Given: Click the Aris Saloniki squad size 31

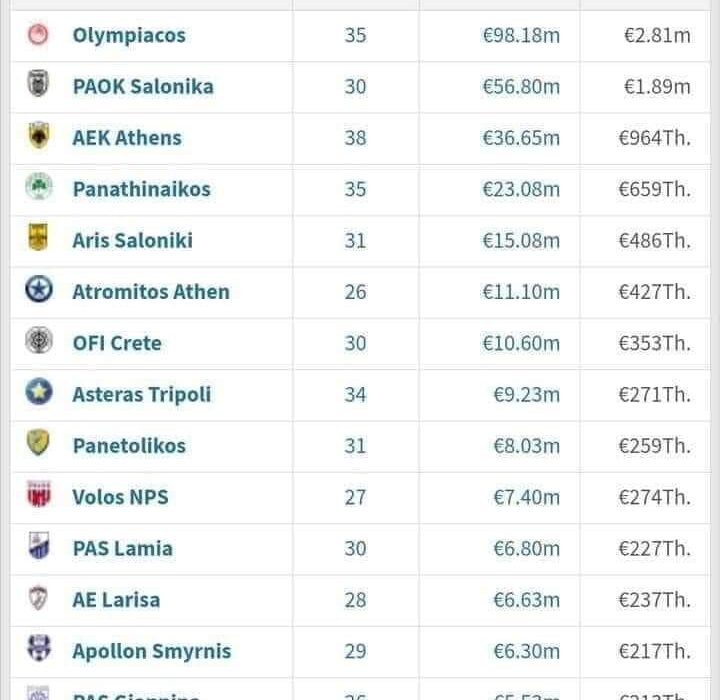Looking at the screenshot, I should tap(355, 240).
